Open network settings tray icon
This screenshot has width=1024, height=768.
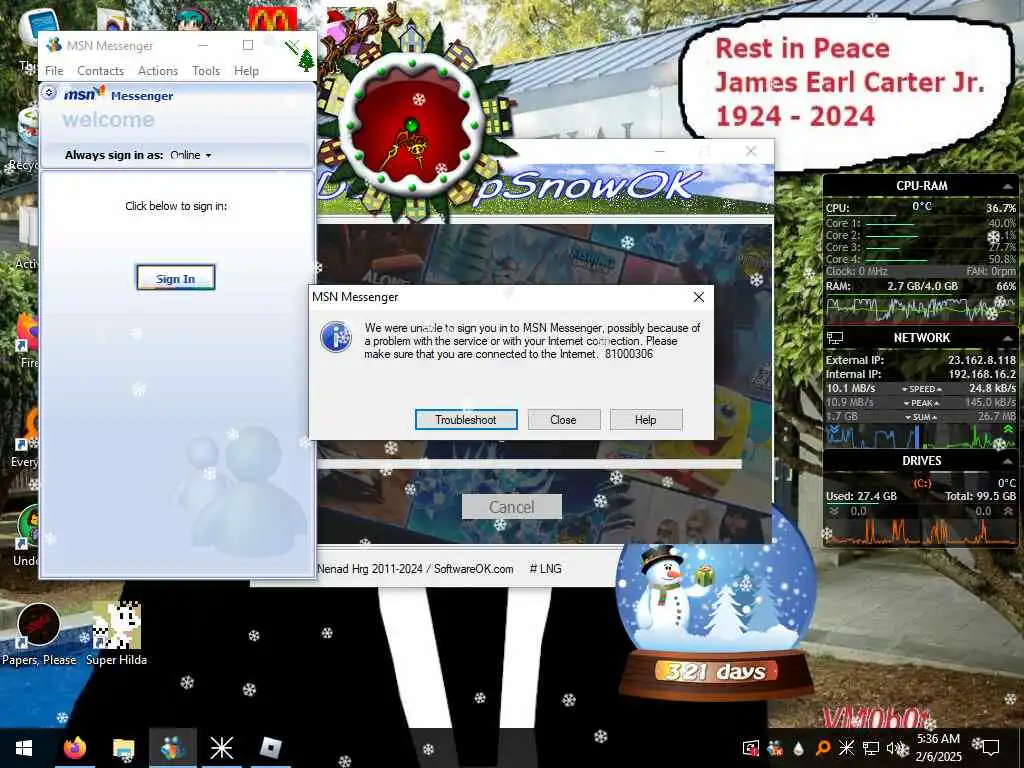coord(871,748)
